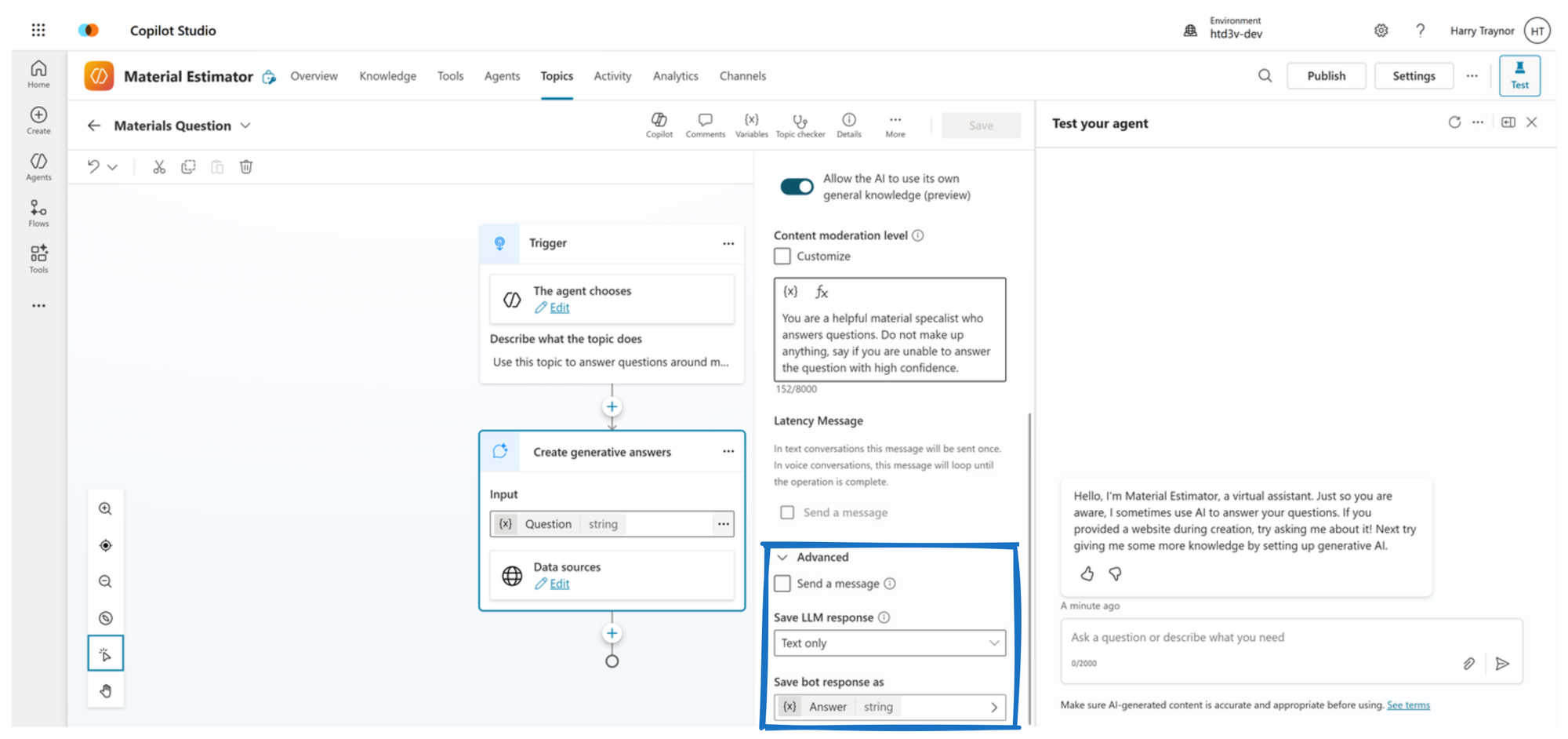Zoom in on the canvas
Screen dimensions: 1568x739
click(x=105, y=508)
